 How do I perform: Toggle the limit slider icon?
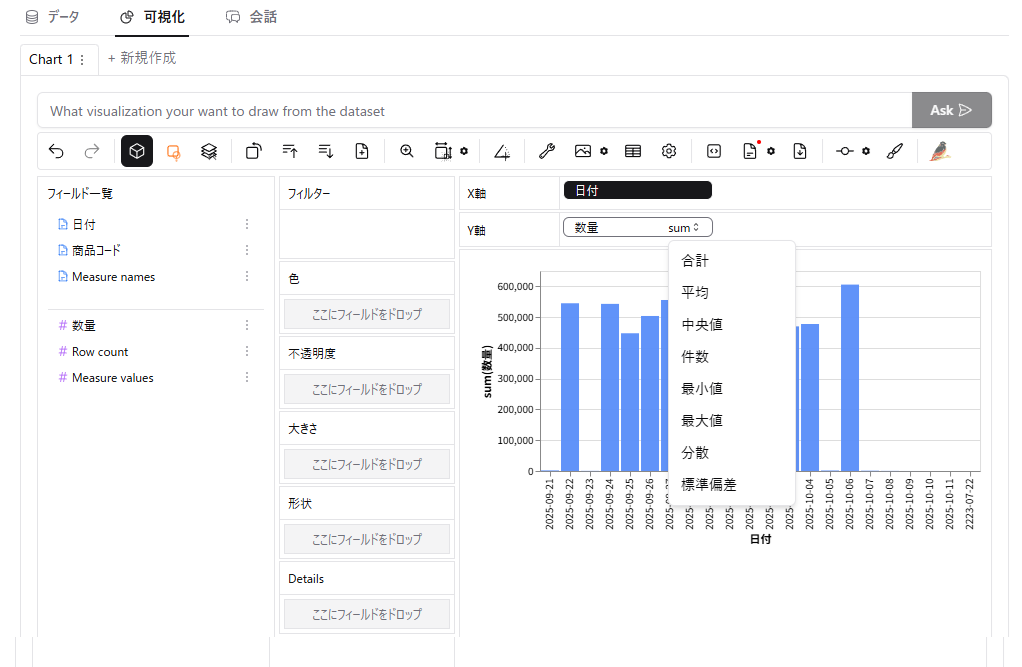point(845,151)
